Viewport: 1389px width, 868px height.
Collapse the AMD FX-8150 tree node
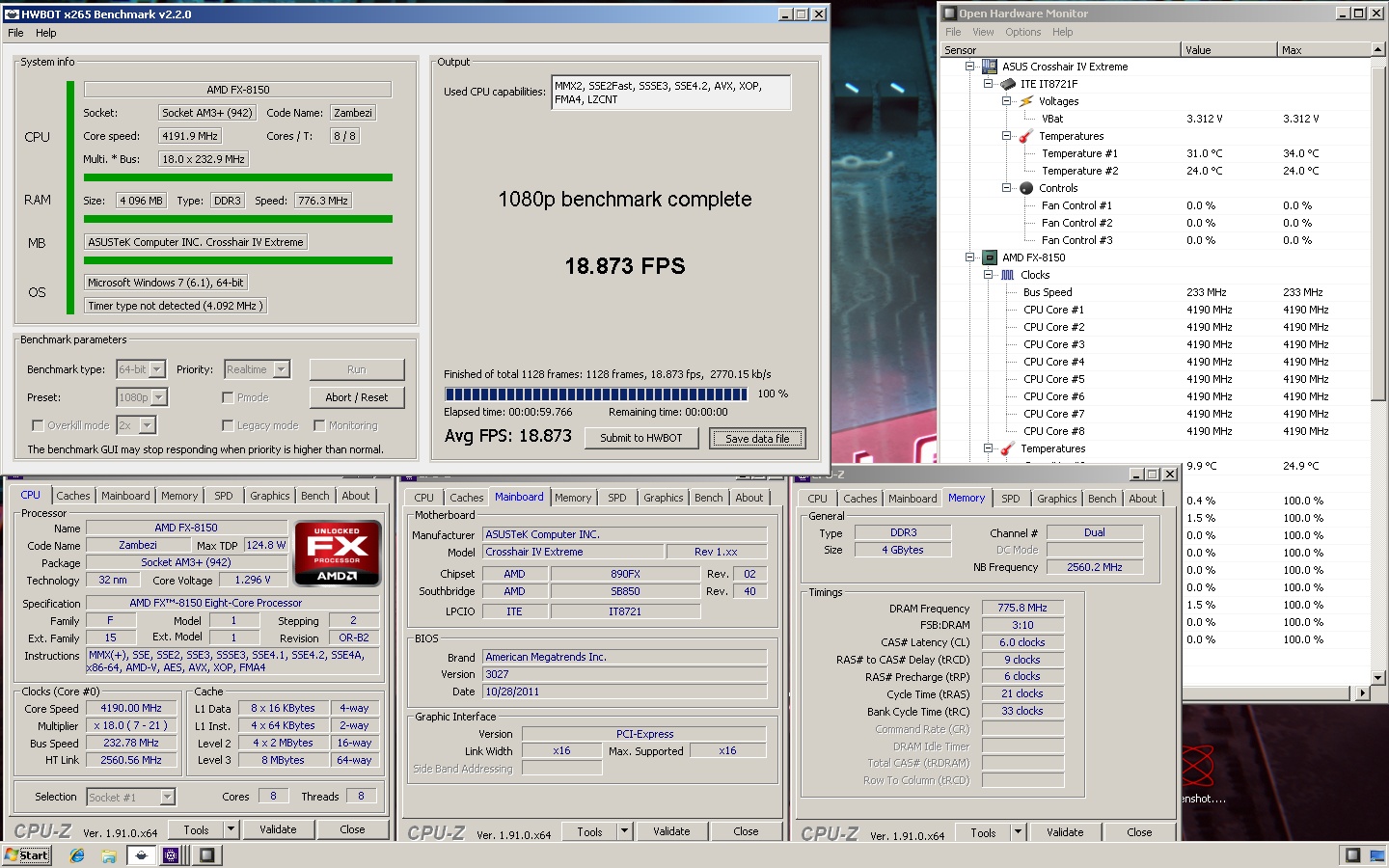pos(970,258)
